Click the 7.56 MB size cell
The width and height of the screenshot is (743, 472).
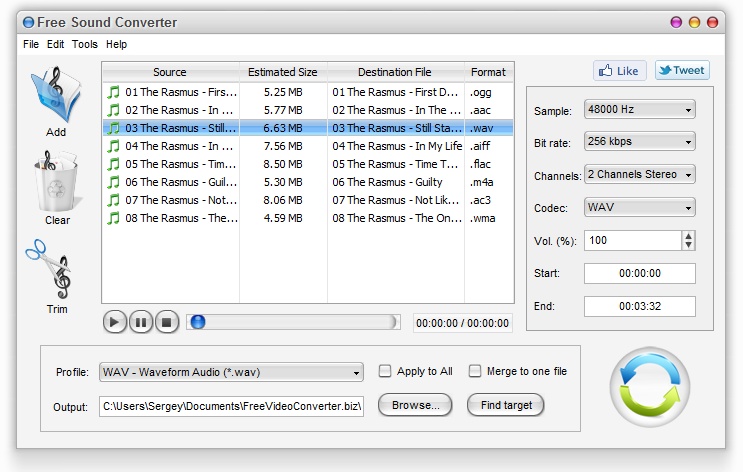[x=283, y=146]
